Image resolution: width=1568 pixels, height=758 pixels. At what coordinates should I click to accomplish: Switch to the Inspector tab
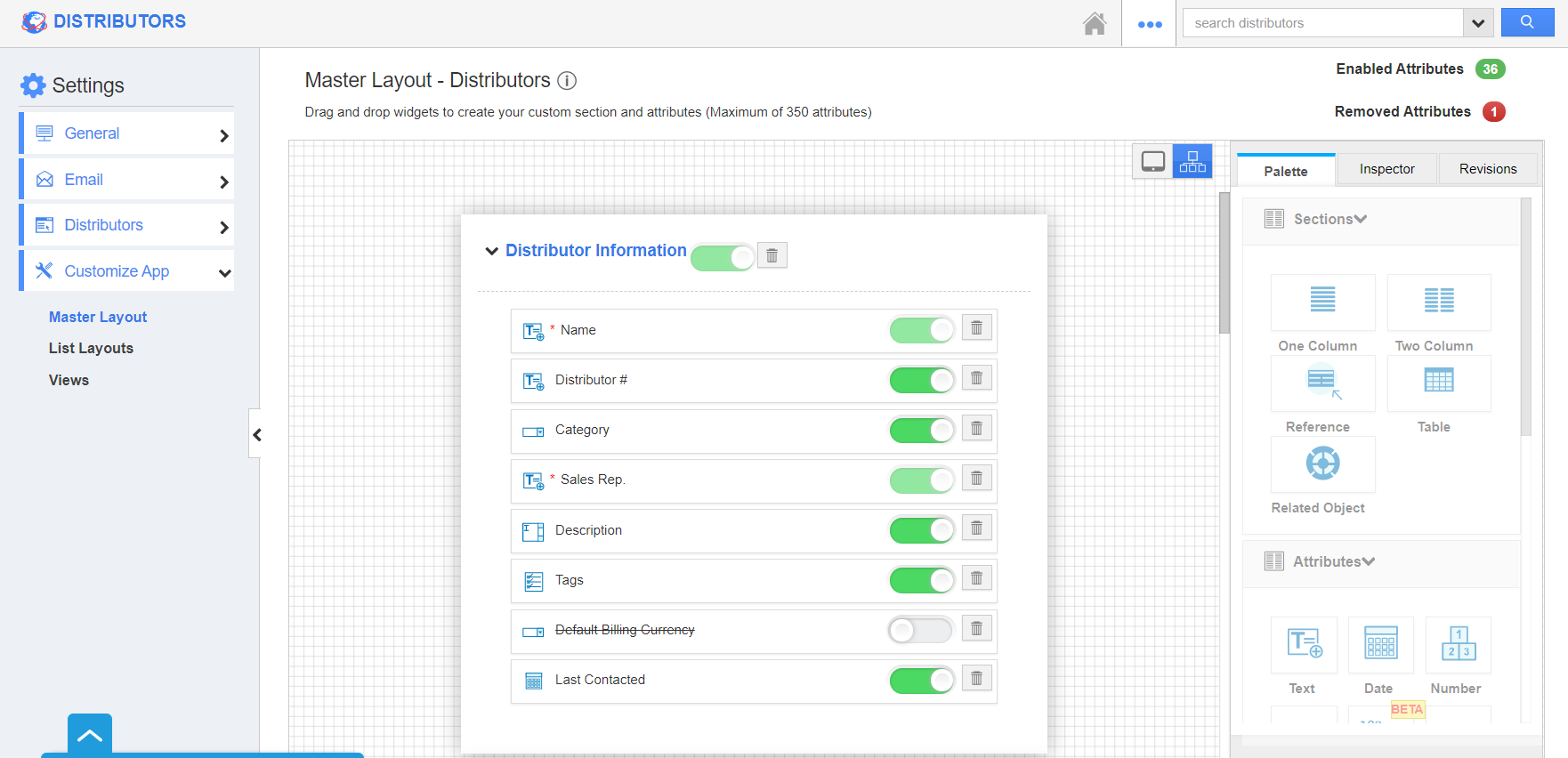click(x=1386, y=169)
